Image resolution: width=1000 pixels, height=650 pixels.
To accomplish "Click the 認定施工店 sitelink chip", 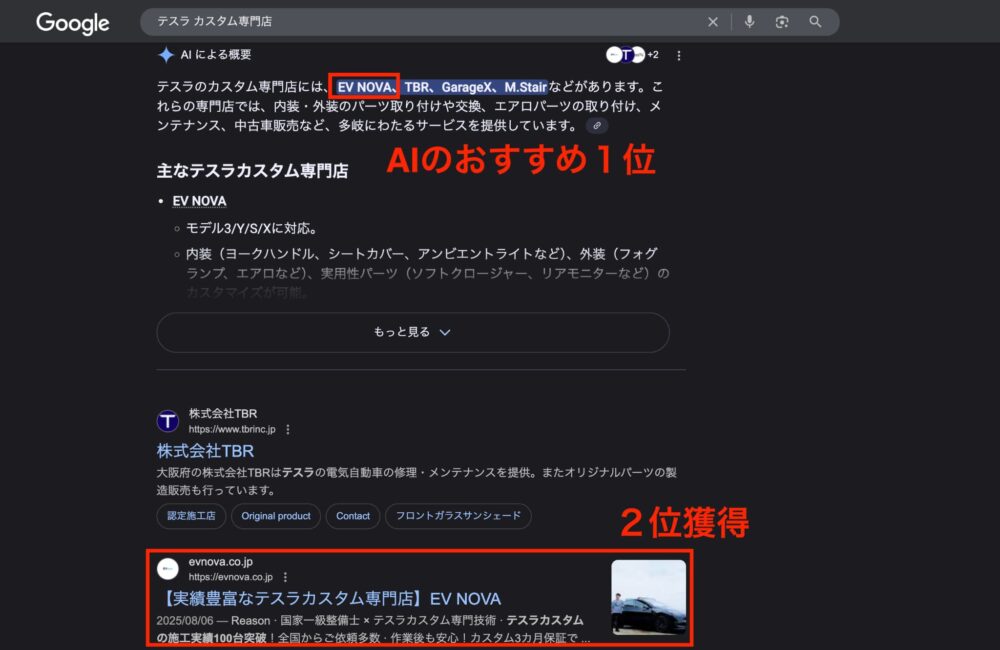I will pyautogui.click(x=190, y=516).
